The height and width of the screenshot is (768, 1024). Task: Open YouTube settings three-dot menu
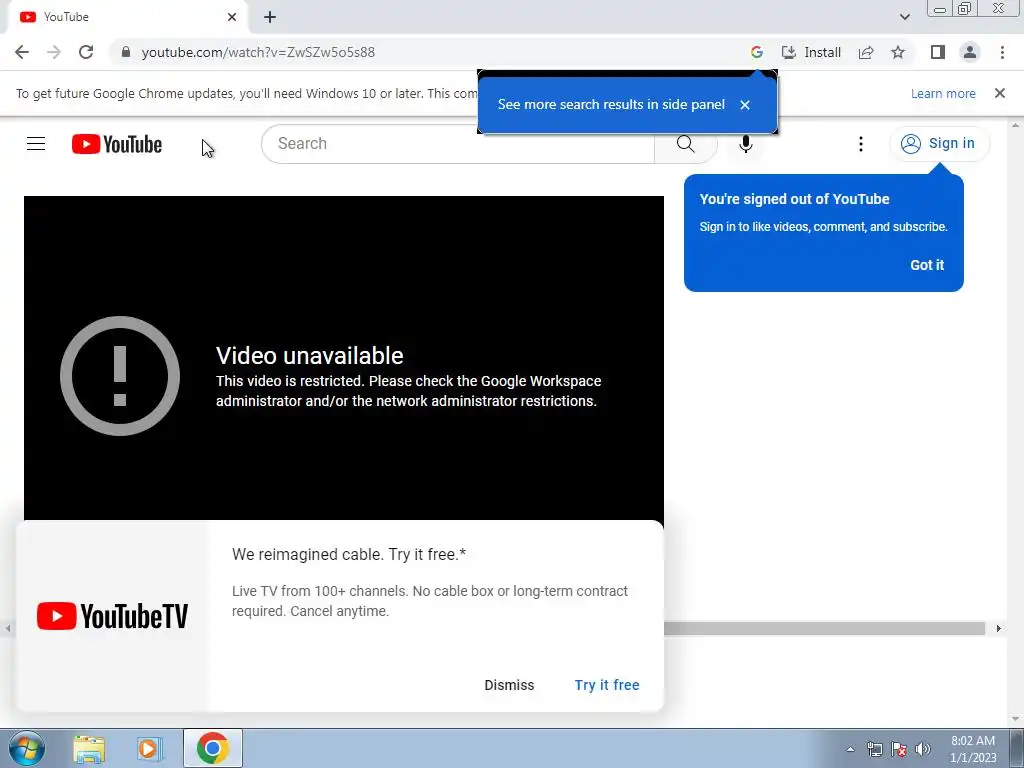pyautogui.click(x=861, y=144)
